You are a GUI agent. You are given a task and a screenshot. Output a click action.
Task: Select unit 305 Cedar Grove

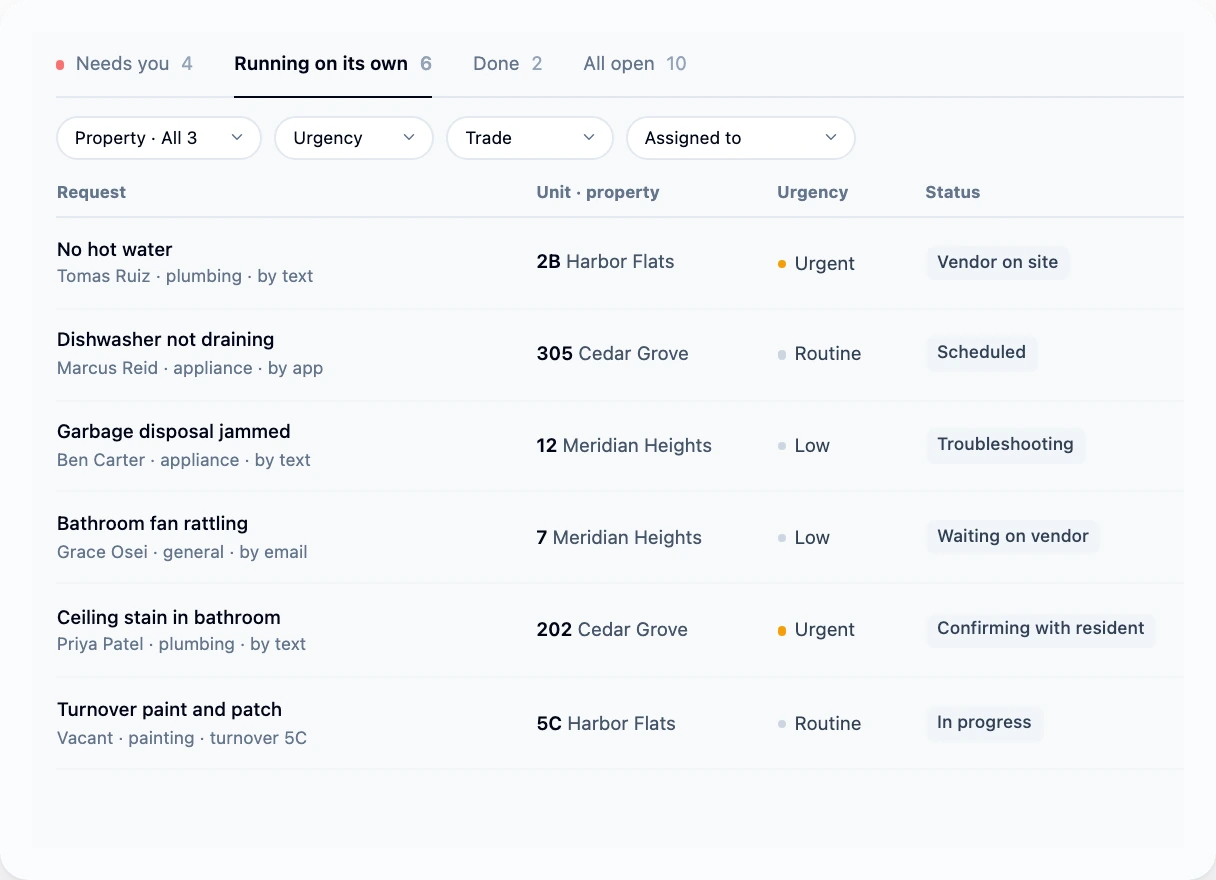(612, 354)
